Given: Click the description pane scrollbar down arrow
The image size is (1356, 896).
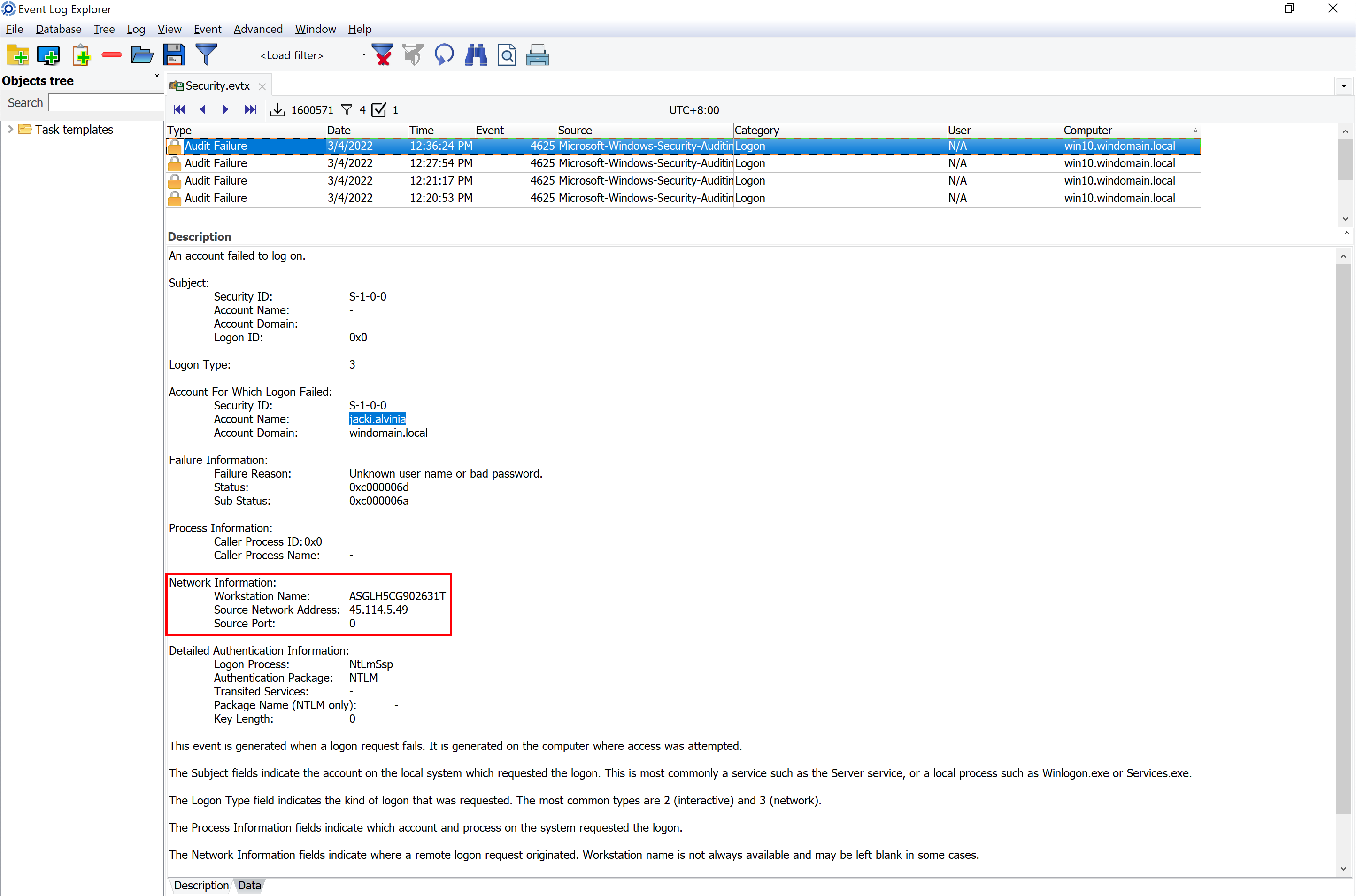Looking at the screenshot, I should coord(1343,869).
